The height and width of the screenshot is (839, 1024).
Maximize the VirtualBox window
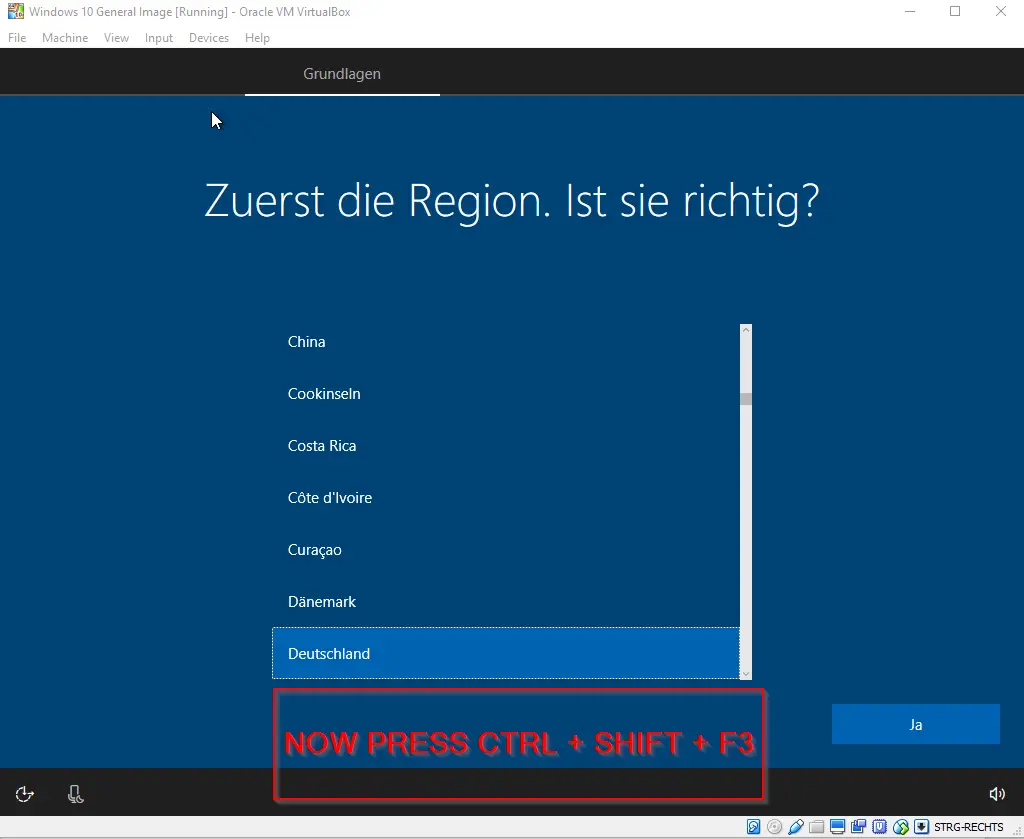(x=955, y=12)
